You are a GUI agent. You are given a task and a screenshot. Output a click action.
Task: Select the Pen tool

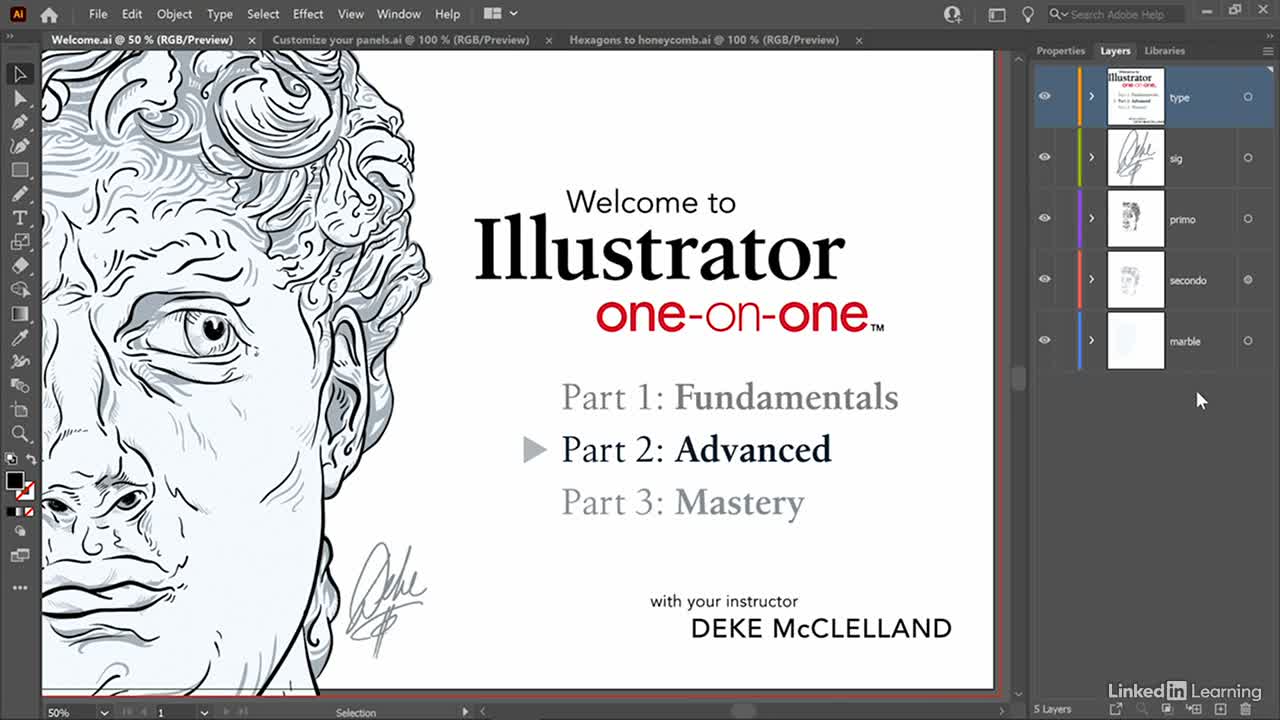(19, 122)
